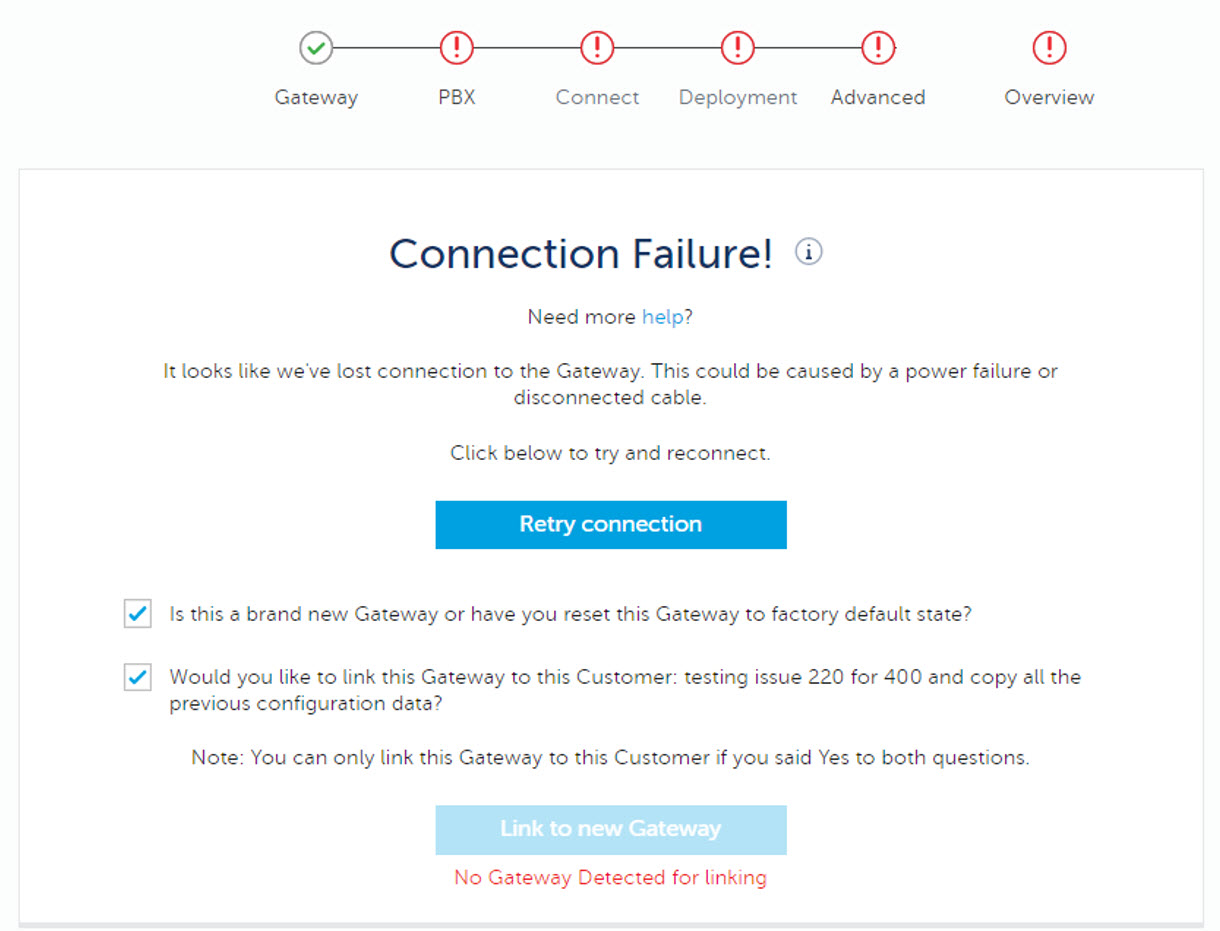
Task: Click the Connection Failure heading
Action: pyautogui.click(x=580, y=254)
